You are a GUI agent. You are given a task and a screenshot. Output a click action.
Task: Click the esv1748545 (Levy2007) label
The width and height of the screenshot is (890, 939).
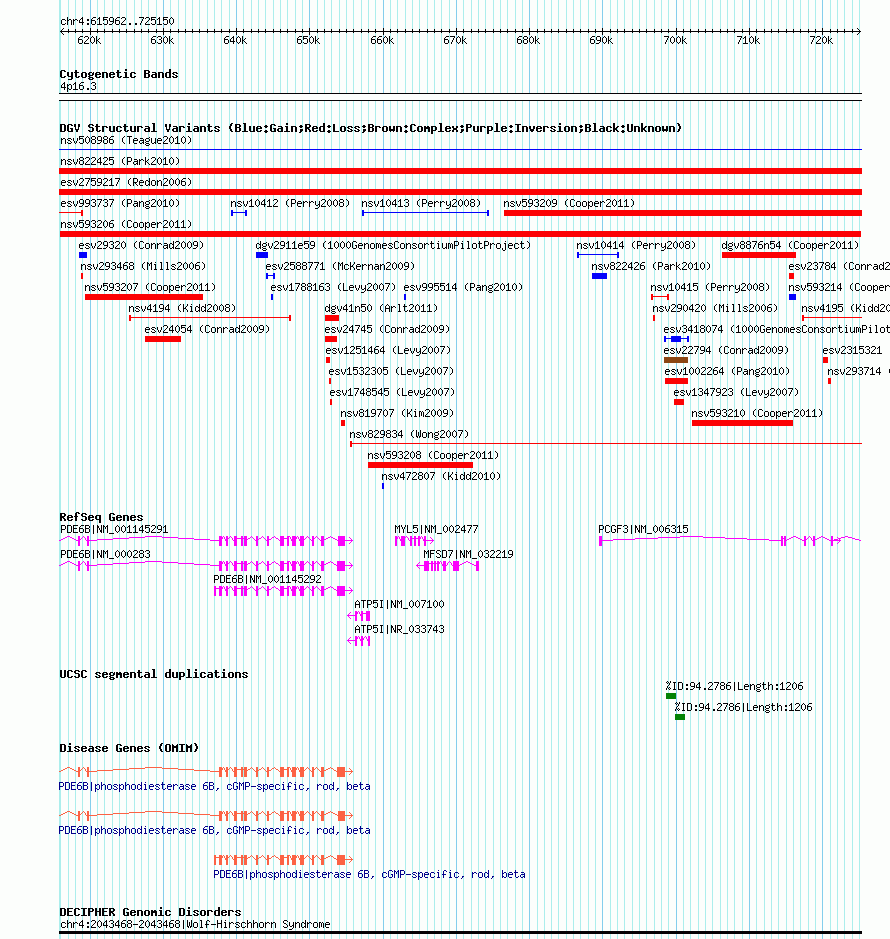click(x=392, y=392)
